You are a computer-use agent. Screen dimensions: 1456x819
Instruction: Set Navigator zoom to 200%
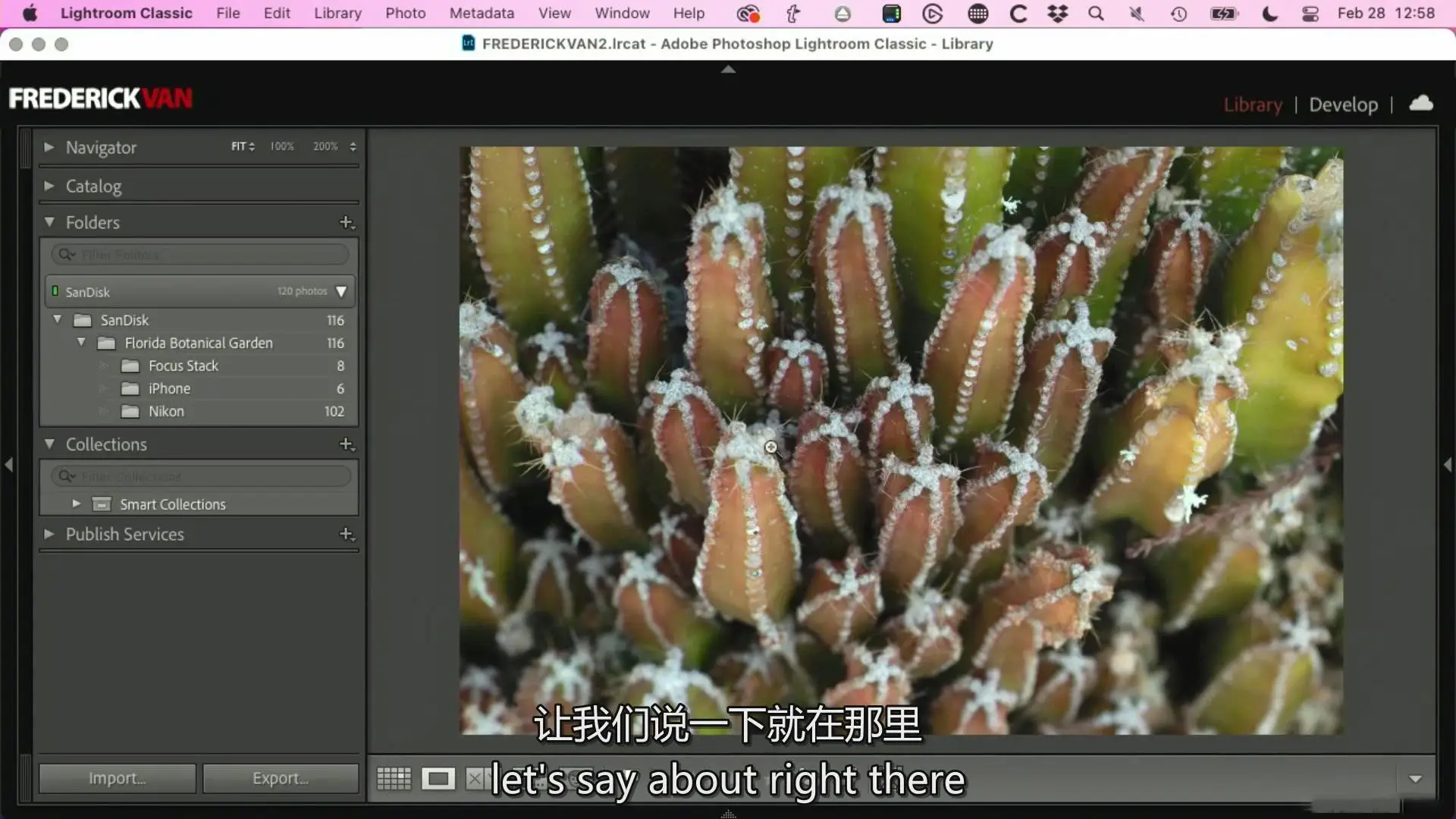click(325, 146)
